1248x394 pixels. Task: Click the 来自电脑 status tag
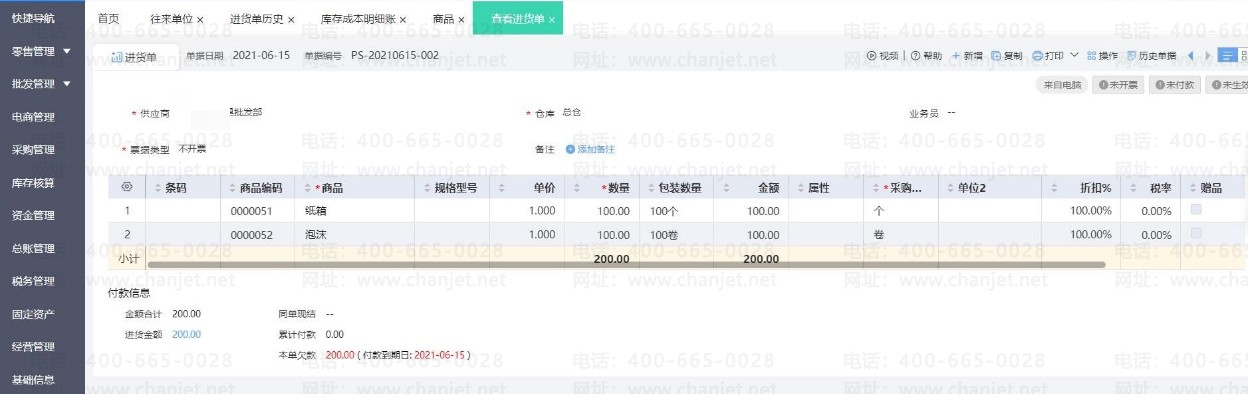(x=1062, y=86)
